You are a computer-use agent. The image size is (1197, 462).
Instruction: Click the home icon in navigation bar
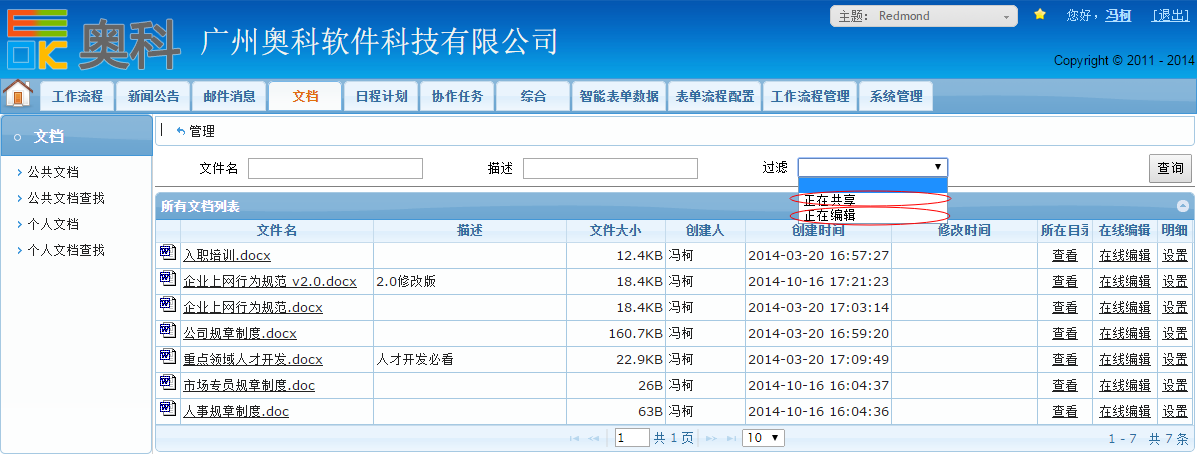[x=18, y=94]
